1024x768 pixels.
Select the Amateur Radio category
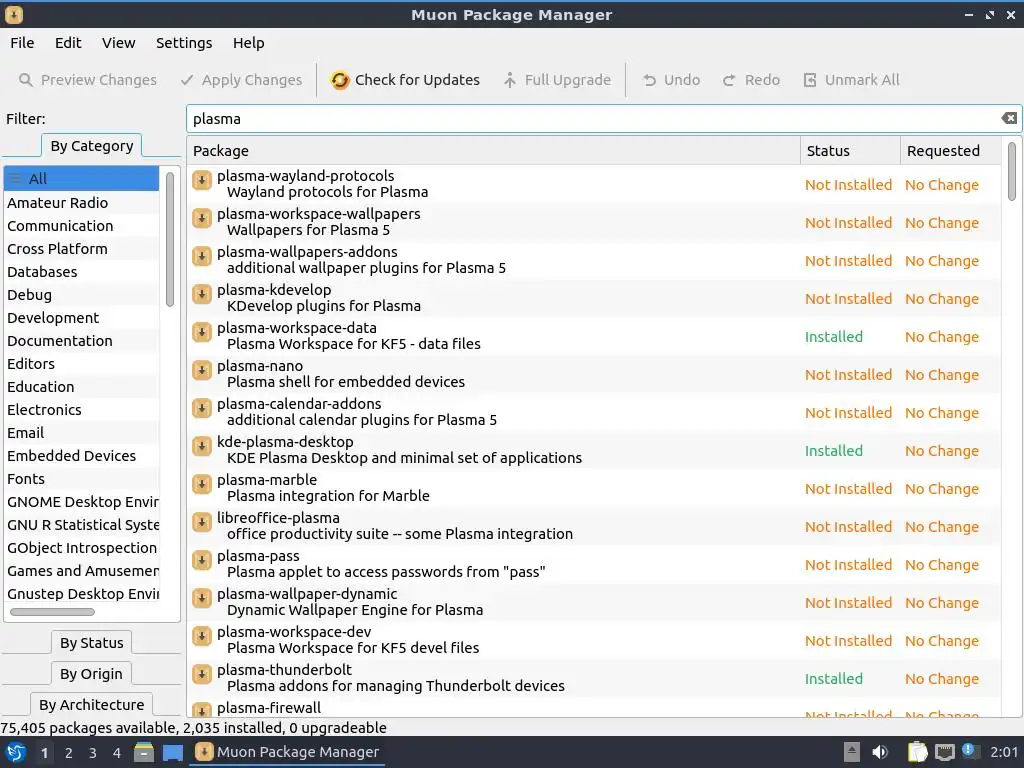[82, 202]
